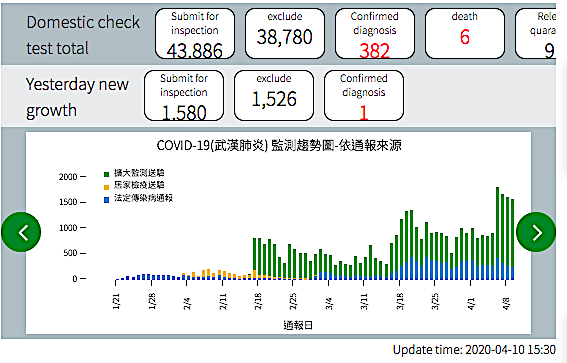Click the 'Domestic check test total' heading

(x=83, y=35)
